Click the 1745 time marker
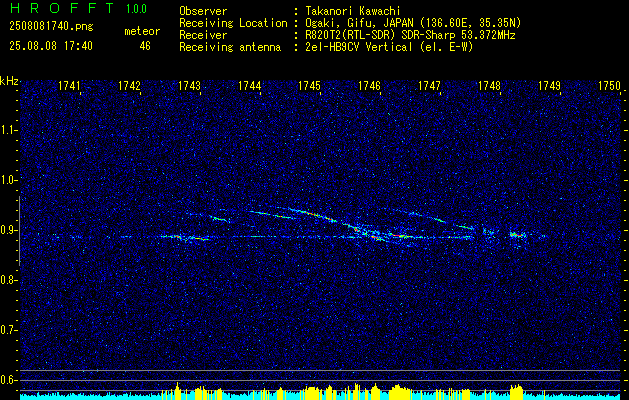Viewport: 629px width, 400px height. pyautogui.click(x=309, y=86)
